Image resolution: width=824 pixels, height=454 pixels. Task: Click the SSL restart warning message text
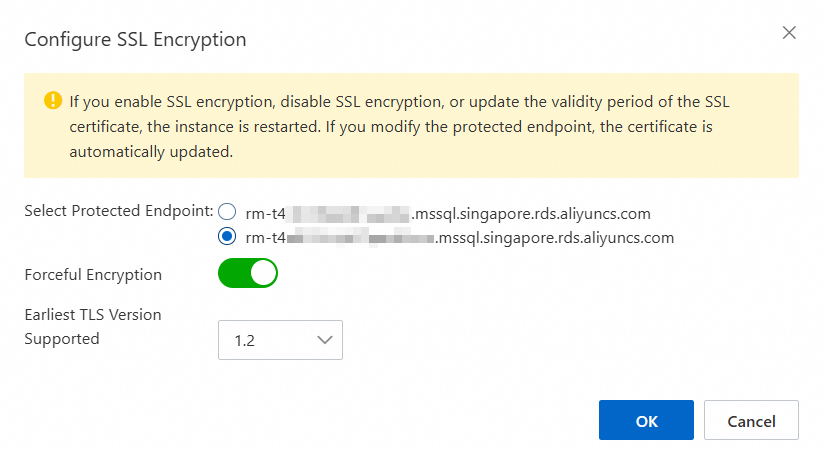coord(399,127)
